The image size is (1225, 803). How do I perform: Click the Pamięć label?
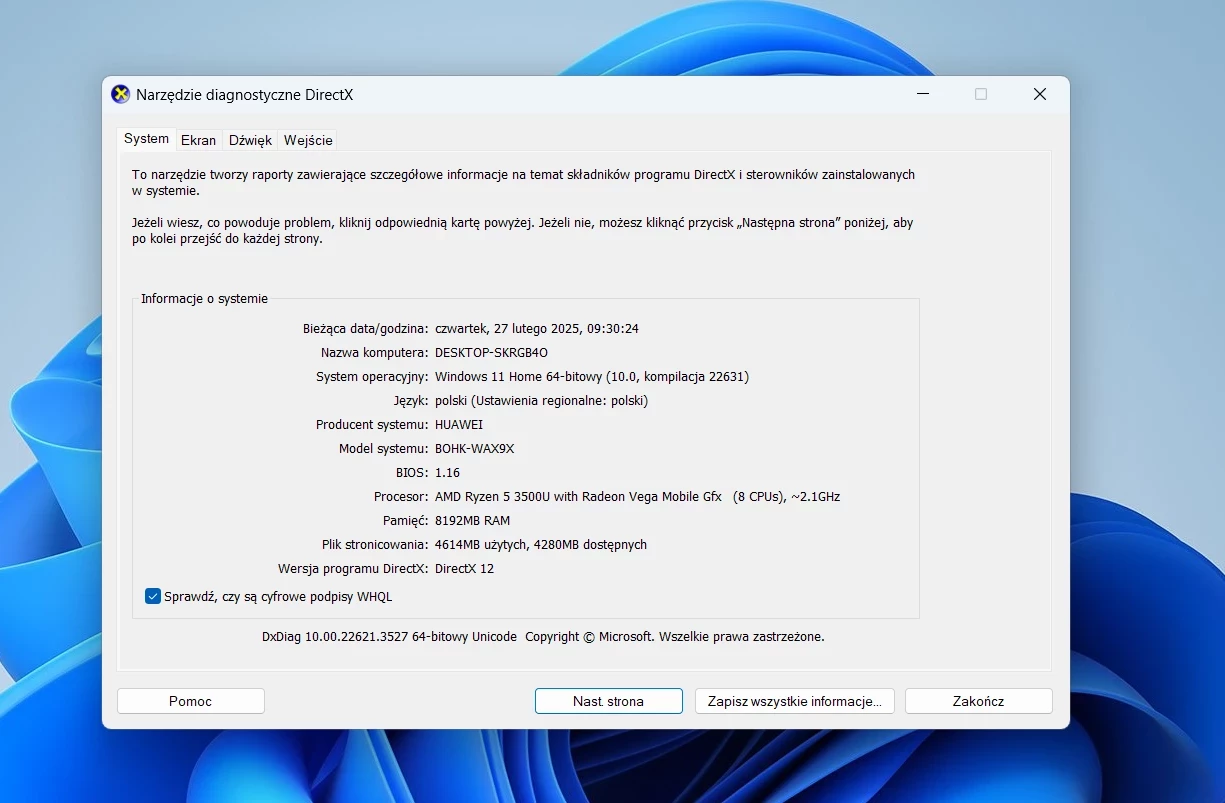405,520
